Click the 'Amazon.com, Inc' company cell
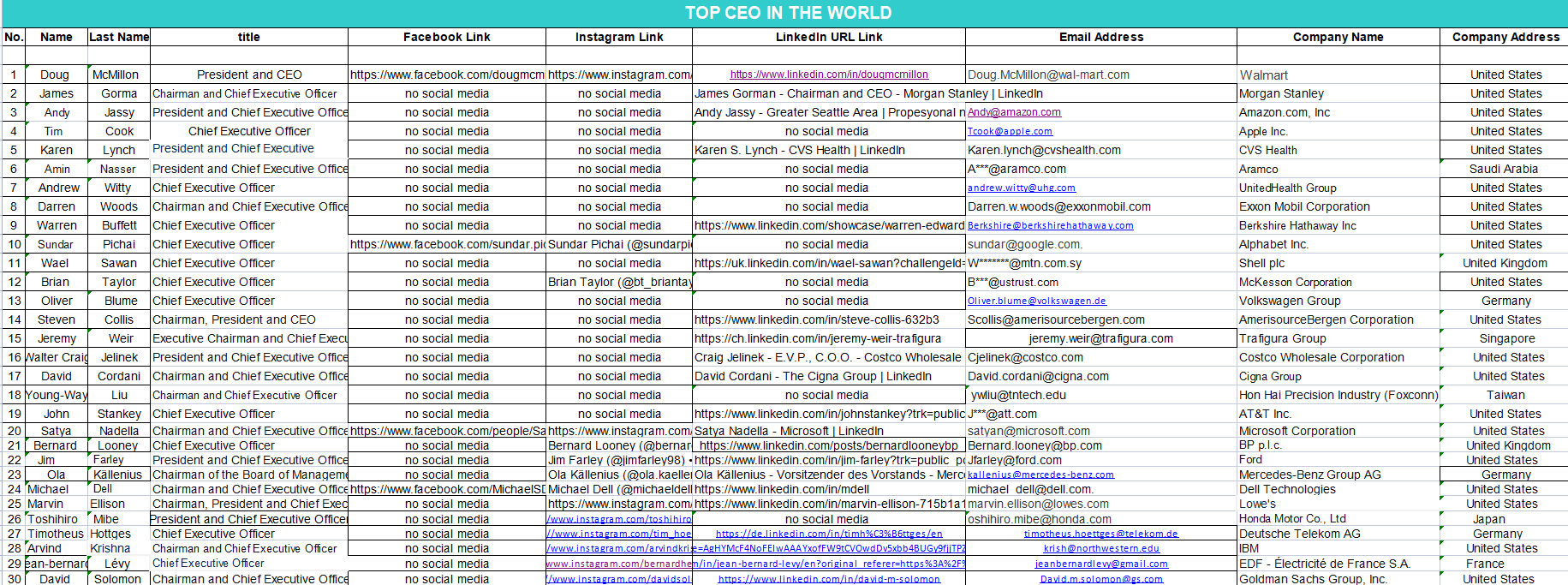The image size is (1568, 585). [1338, 112]
